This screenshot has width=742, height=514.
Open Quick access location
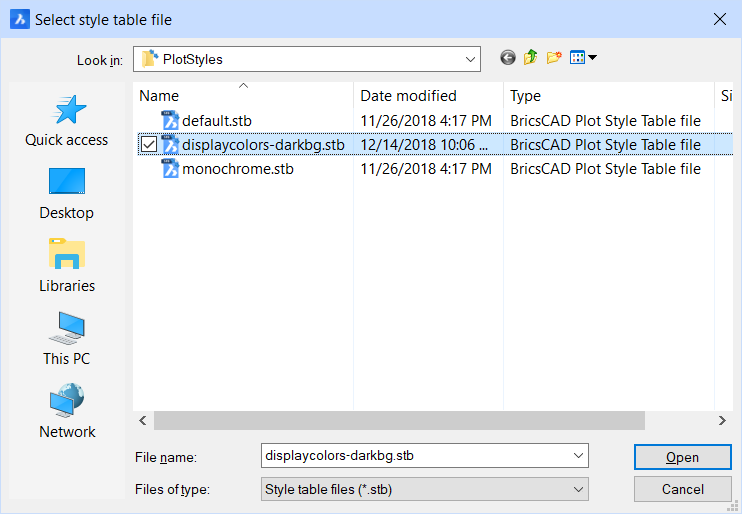67,121
